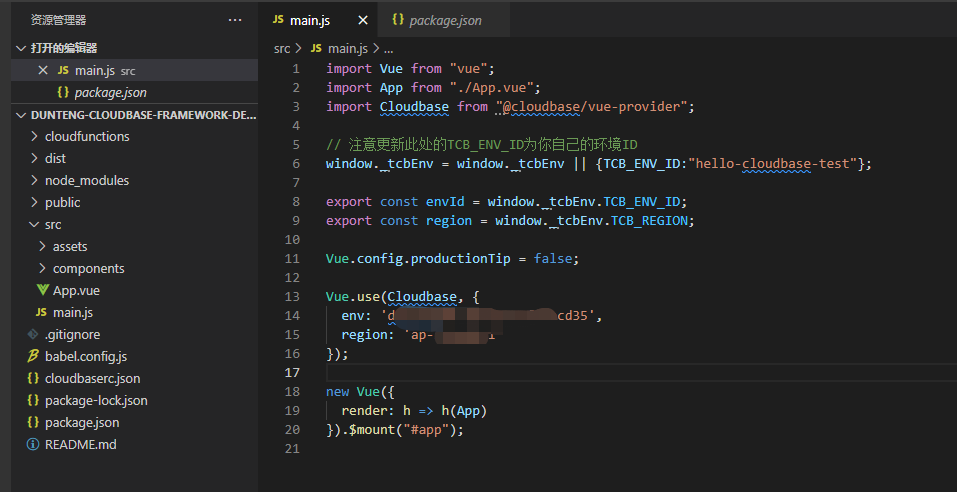The image size is (957, 492).
Task: Click Vue.config.productionTip on line 11
Action: (418, 258)
